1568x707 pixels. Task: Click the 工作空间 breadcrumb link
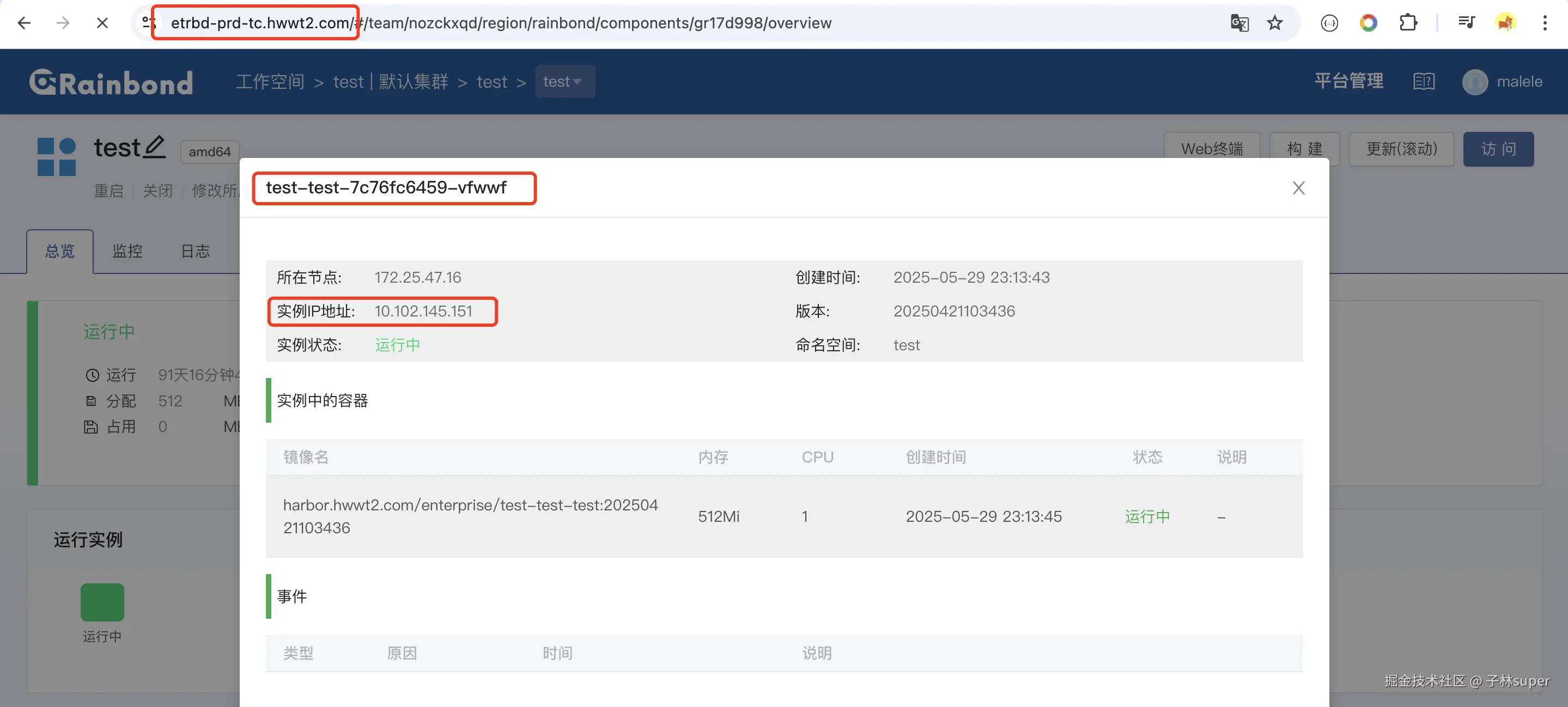pyautogui.click(x=270, y=82)
